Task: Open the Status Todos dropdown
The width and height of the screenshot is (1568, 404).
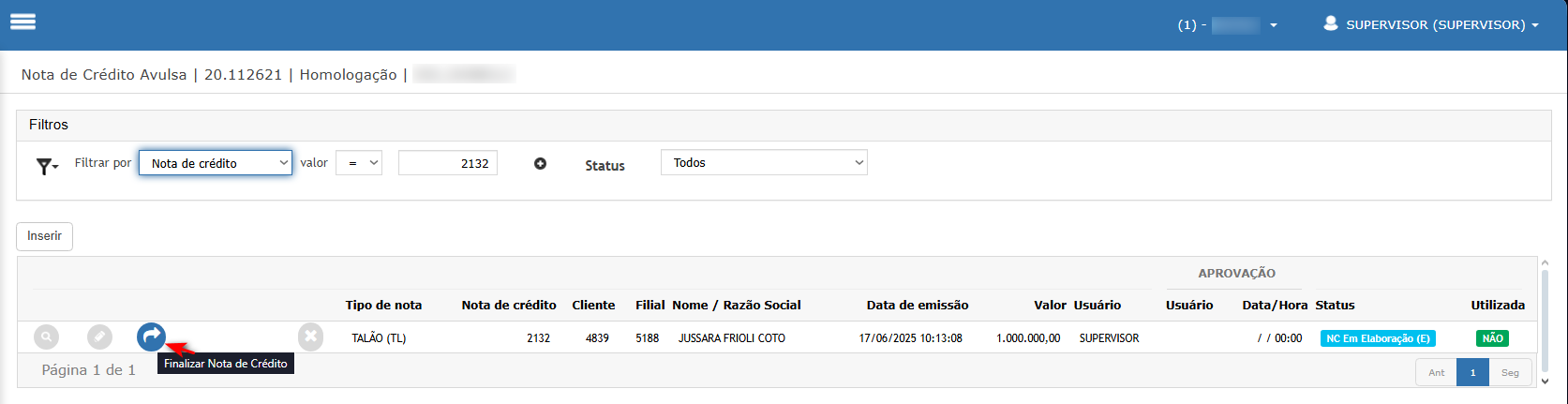Action: click(764, 162)
